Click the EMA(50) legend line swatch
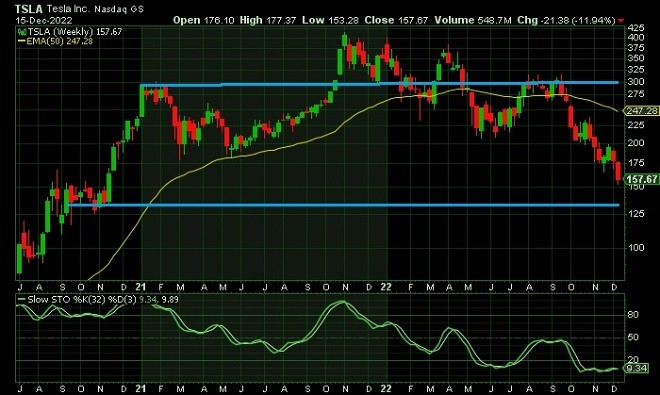This screenshot has width=660, height=395. (21, 41)
